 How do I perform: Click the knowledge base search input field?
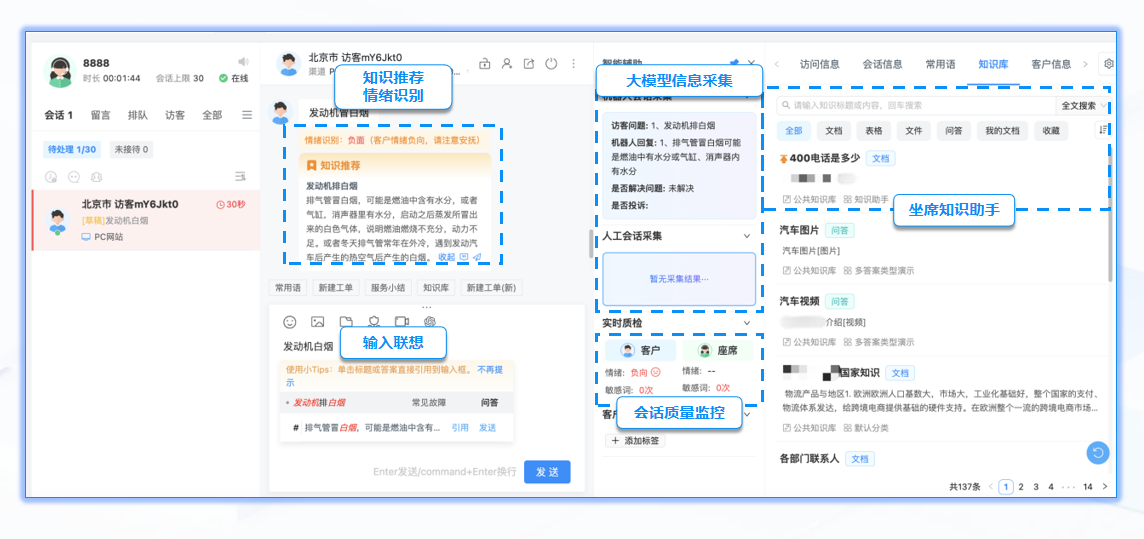click(915, 105)
